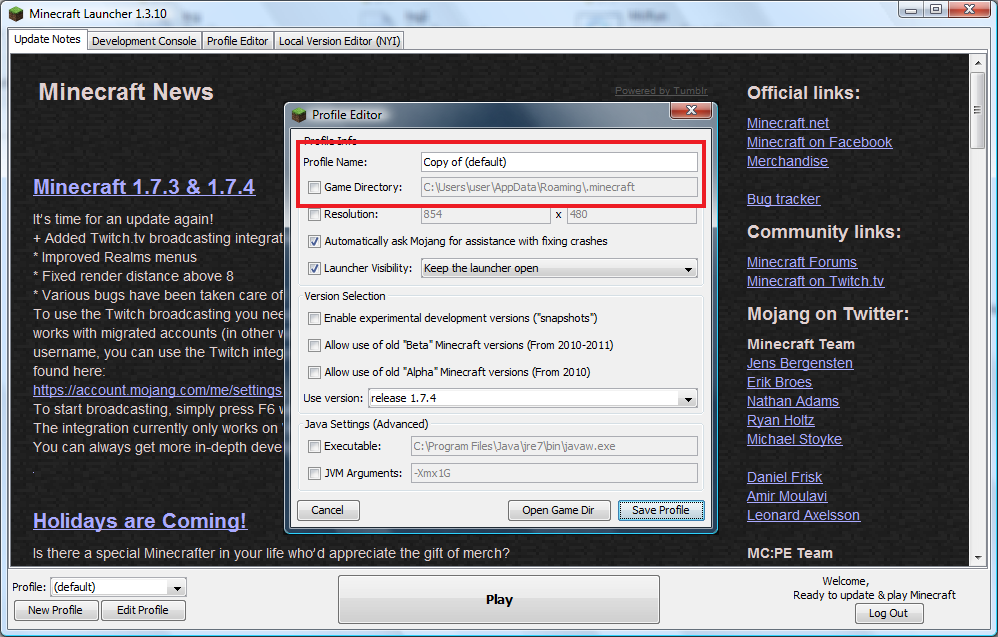Click the Log Out button
Viewport: 998px width, 637px height.
tap(889, 613)
